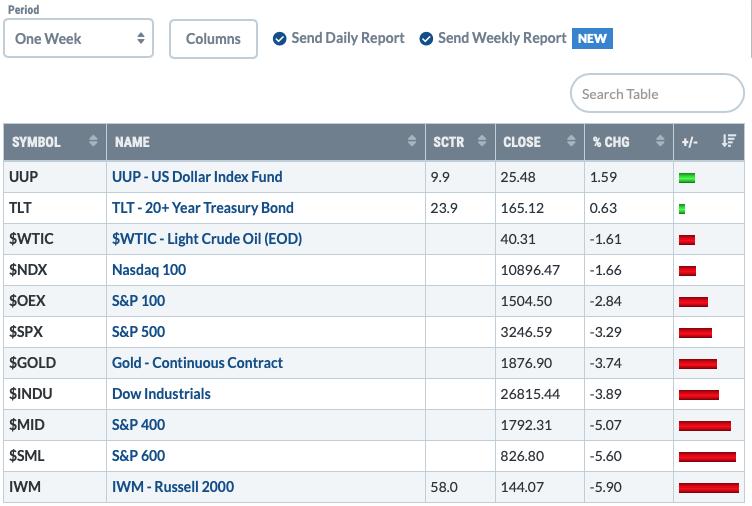Viewport: 752px width, 506px height.
Task: Click close value 165.12
Action: tap(522, 208)
